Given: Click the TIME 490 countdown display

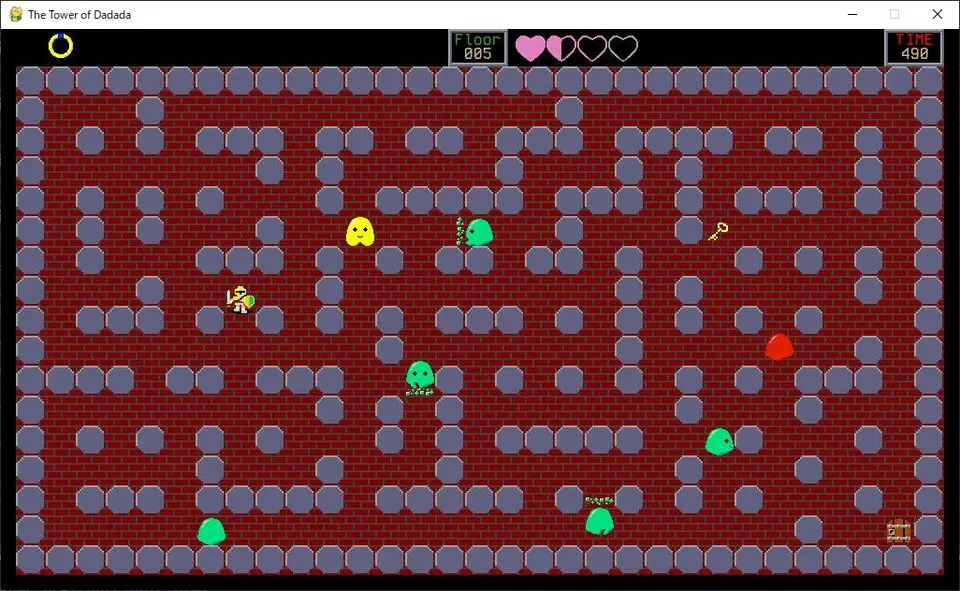Looking at the screenshot, I should [x=913, y=47].
